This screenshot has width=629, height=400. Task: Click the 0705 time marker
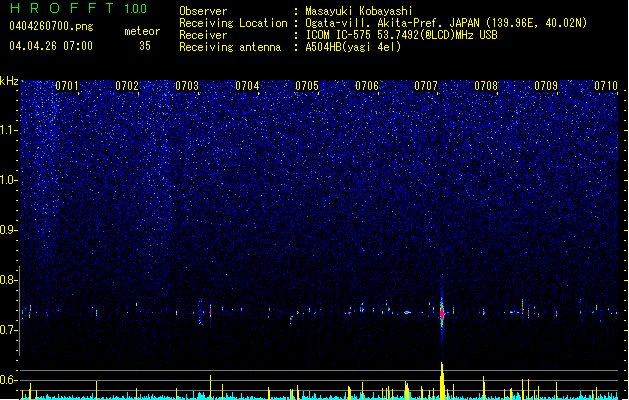(x=307, y=86)
